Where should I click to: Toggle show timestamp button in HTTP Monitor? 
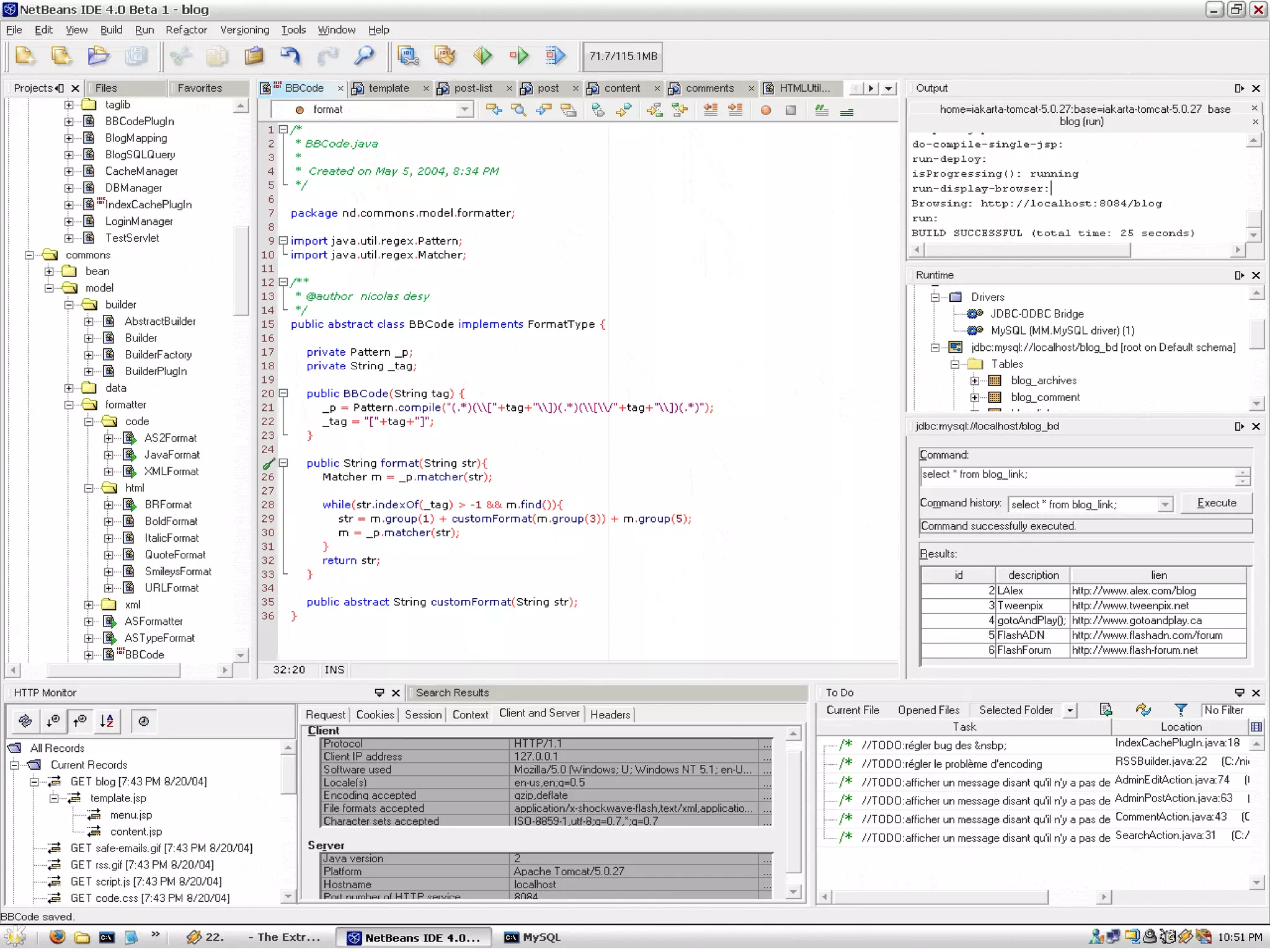point(143,721)
